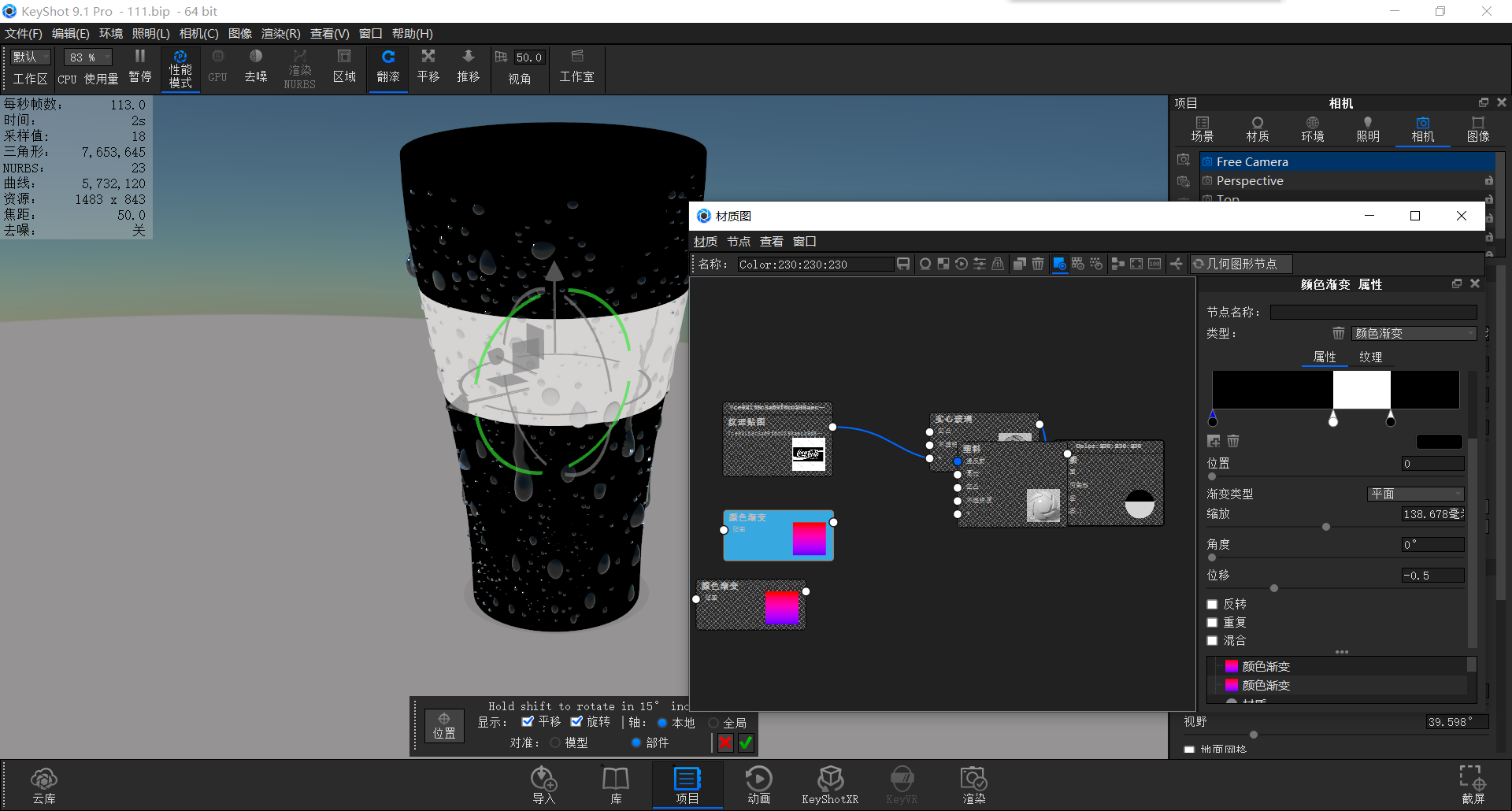Open the 渲染NURBS toolbar icon
1512x811 pixels.
(299, 69)
